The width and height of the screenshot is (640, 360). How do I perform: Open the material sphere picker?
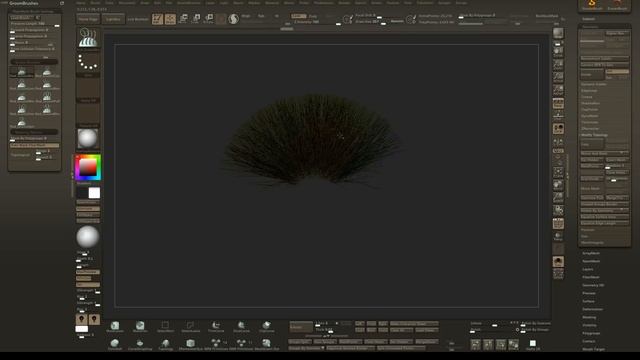coord(88,138)
